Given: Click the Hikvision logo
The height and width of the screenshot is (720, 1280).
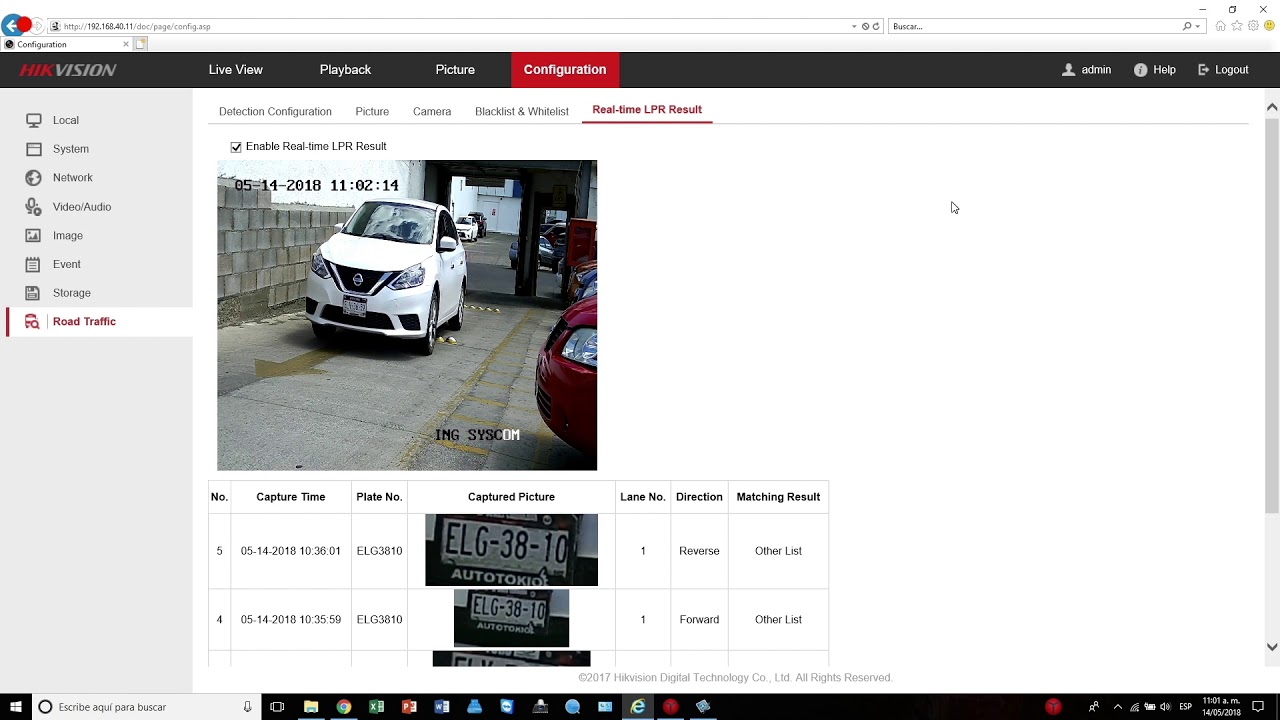Looking at the screenshot, I should pyautogui.click(x=68, y=70).
